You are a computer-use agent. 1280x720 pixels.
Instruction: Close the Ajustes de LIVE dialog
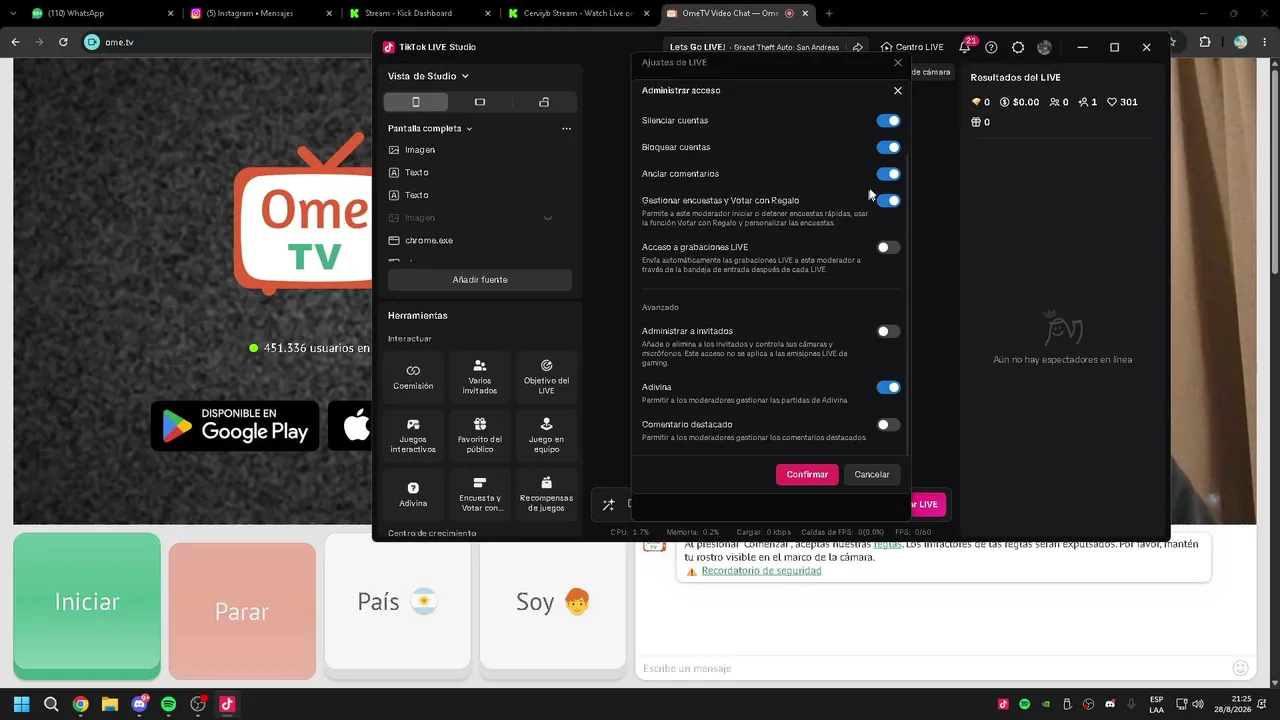pyautogui.click(x=898, y=62)
